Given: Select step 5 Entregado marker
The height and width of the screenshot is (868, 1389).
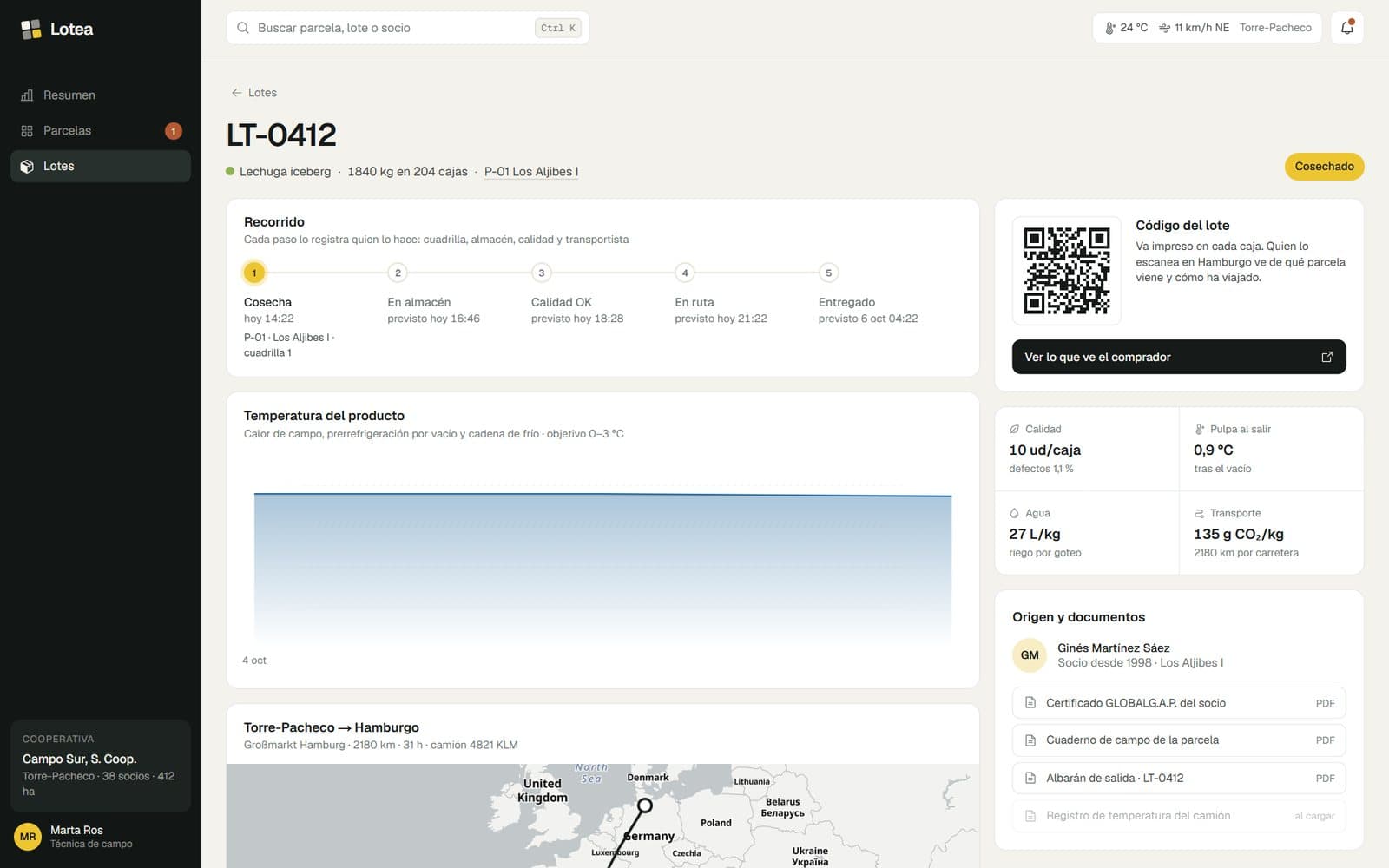Looking at the screenshot, I should point(829,273).
